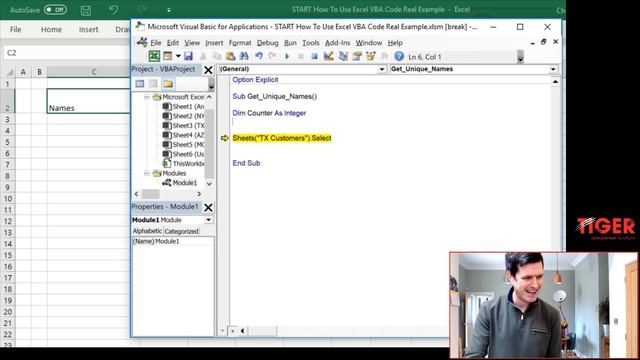The image size is (640, 360).
Task: Open the Excel File tab
Action: click(16, 29)
